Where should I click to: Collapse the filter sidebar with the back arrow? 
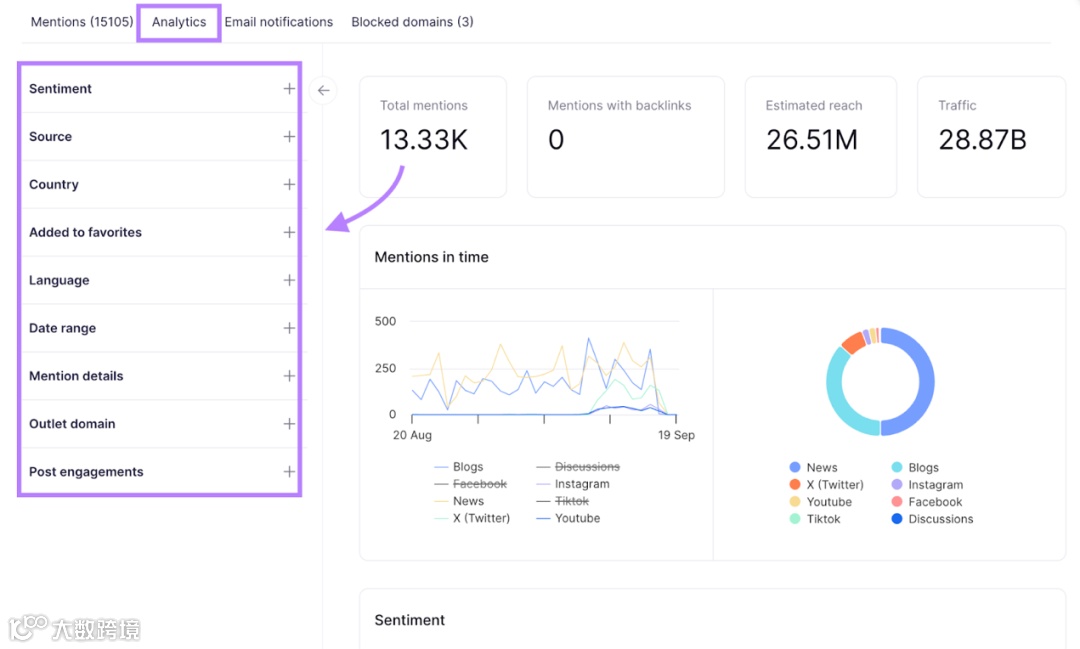pos(323,90)
